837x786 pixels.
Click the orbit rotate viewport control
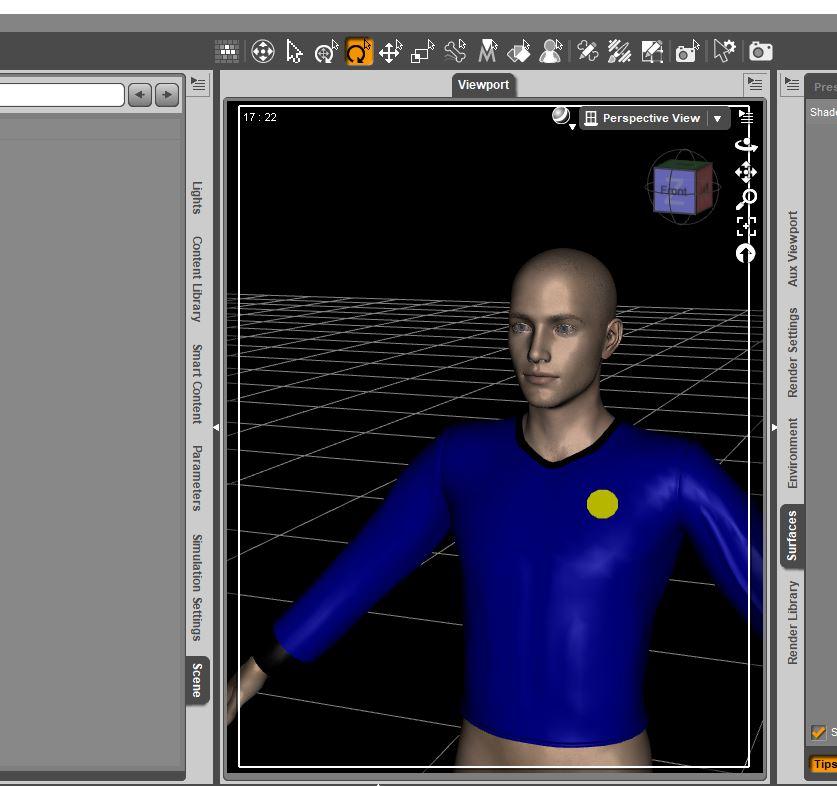[746, 145]
